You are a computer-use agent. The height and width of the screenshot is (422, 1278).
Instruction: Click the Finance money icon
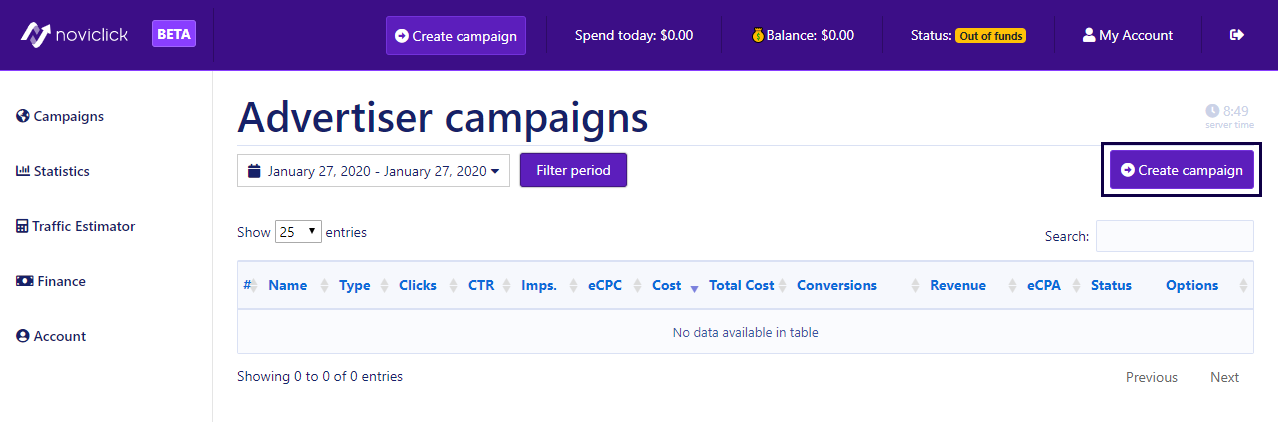click(x=24, y=281)
